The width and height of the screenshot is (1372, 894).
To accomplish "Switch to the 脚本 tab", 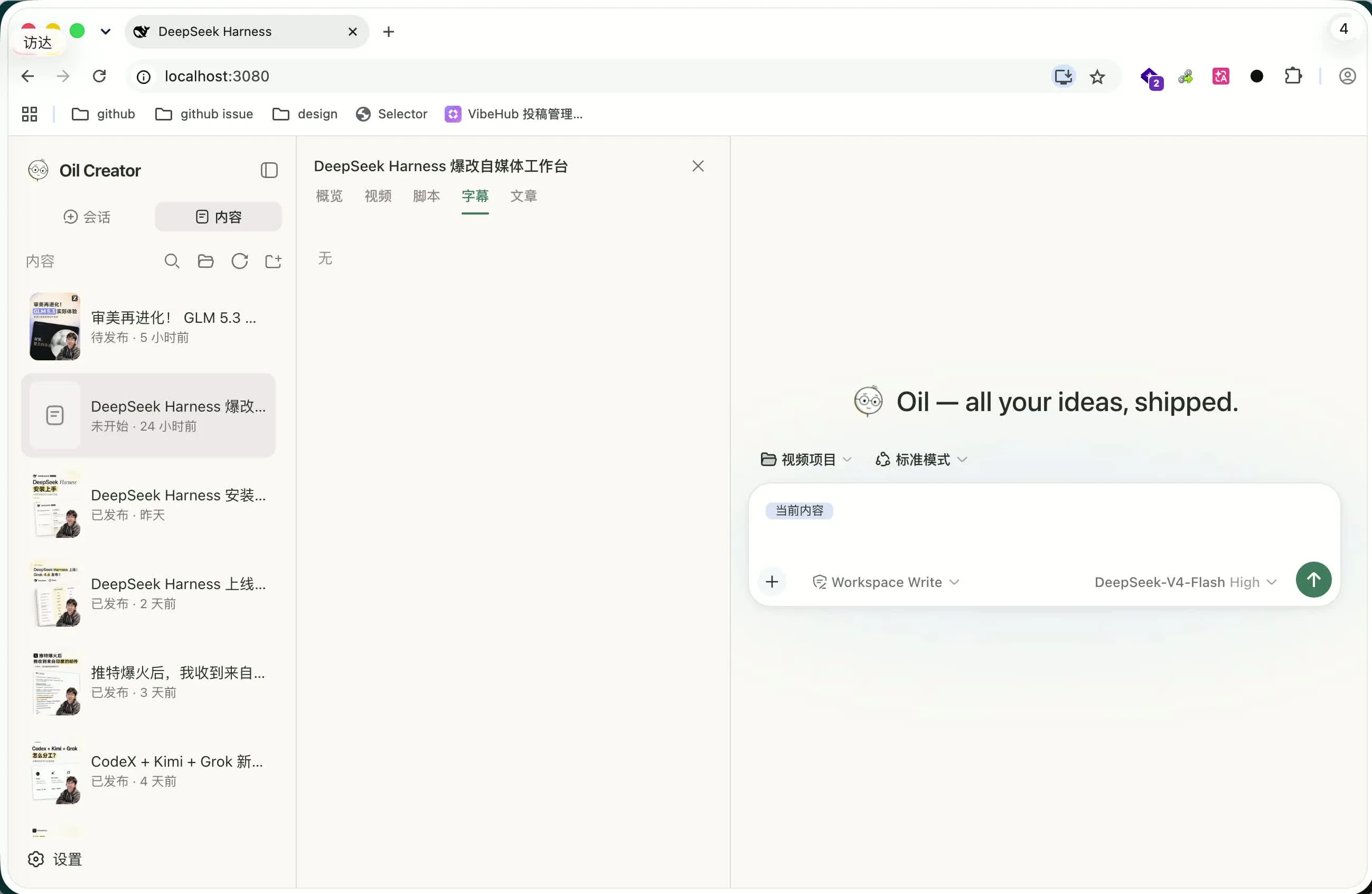I will click(426, 196).
